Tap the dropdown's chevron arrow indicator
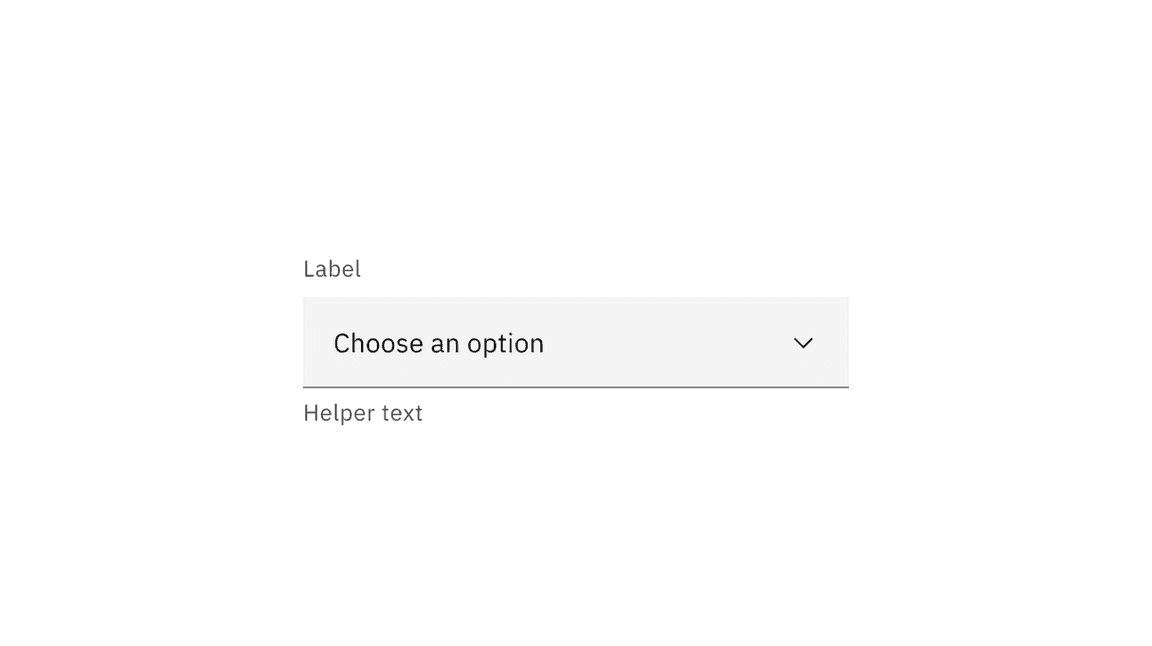This screenshot has width=1152, height=646. [x=803, y=343]
